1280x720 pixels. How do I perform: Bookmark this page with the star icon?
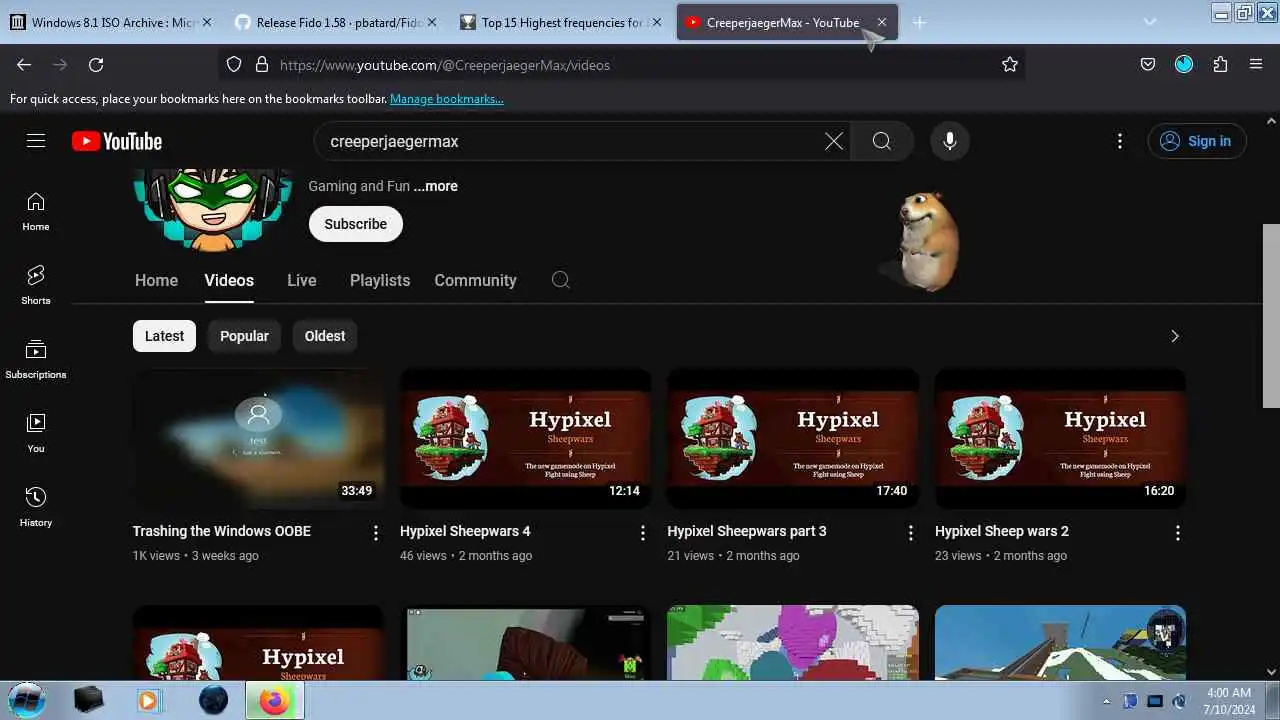coord(1010,64)
